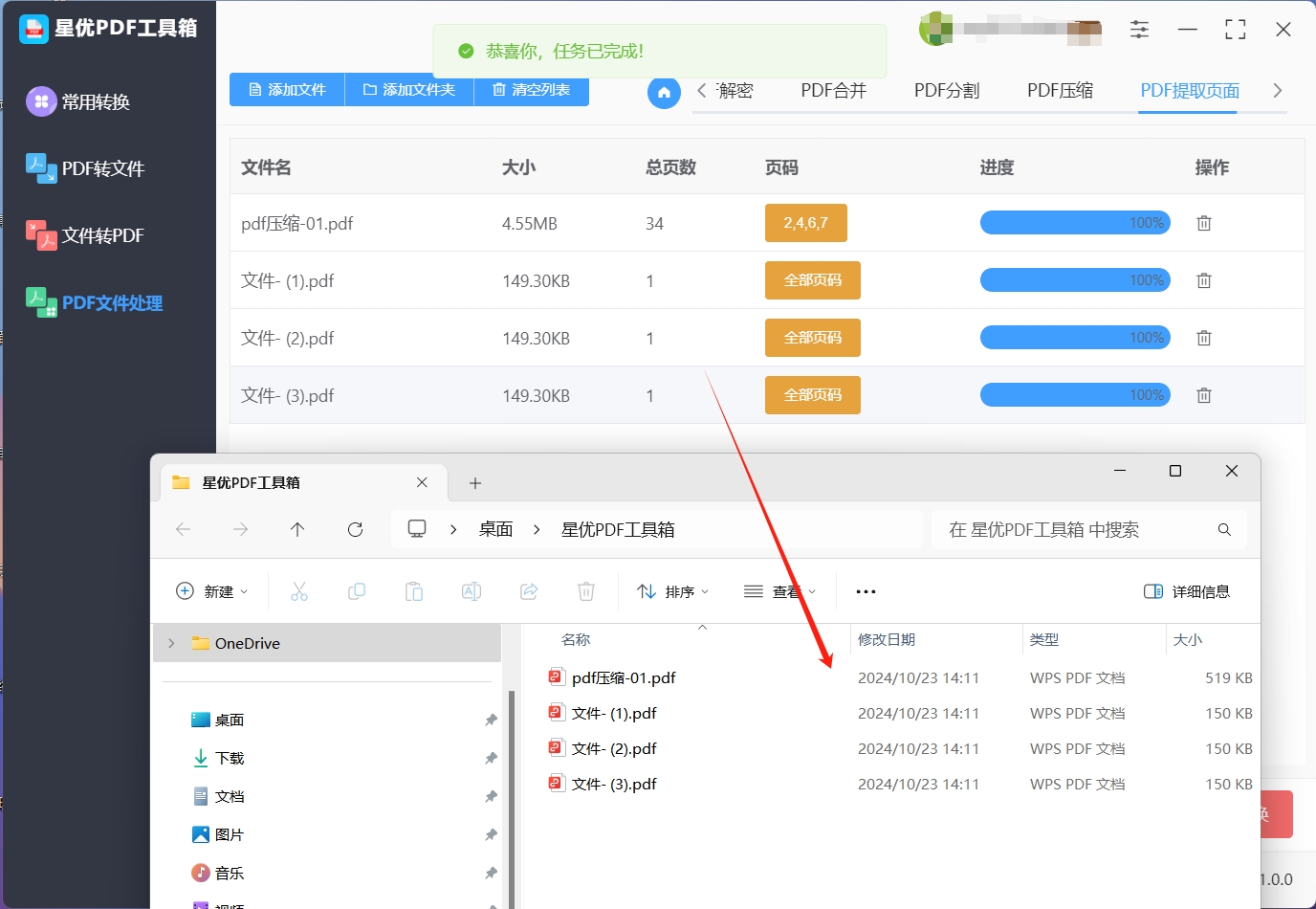Go up one folder level in Explorer
The width and height of the screenshot is (1316, 909).
(297, 529)
